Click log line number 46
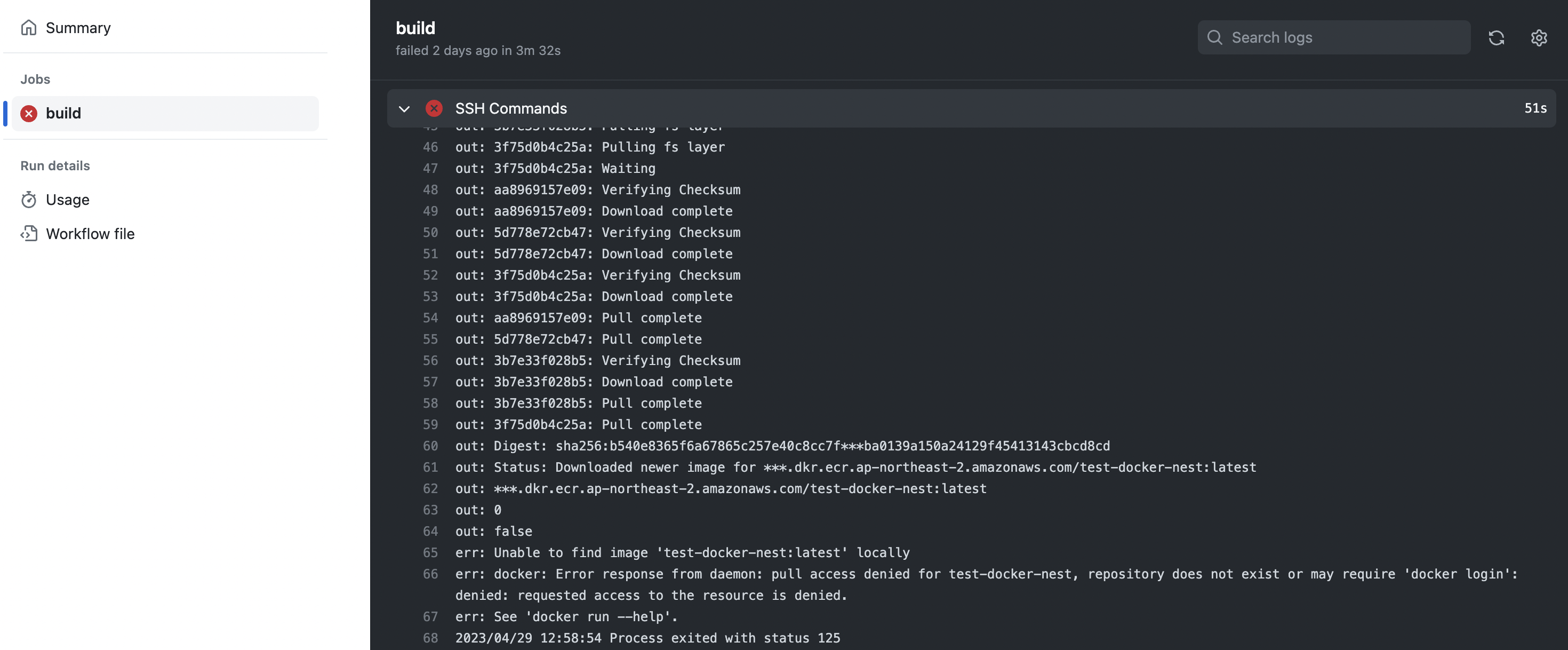Image resolution: width=1568 pixels, height=650 pixels. 430,147
